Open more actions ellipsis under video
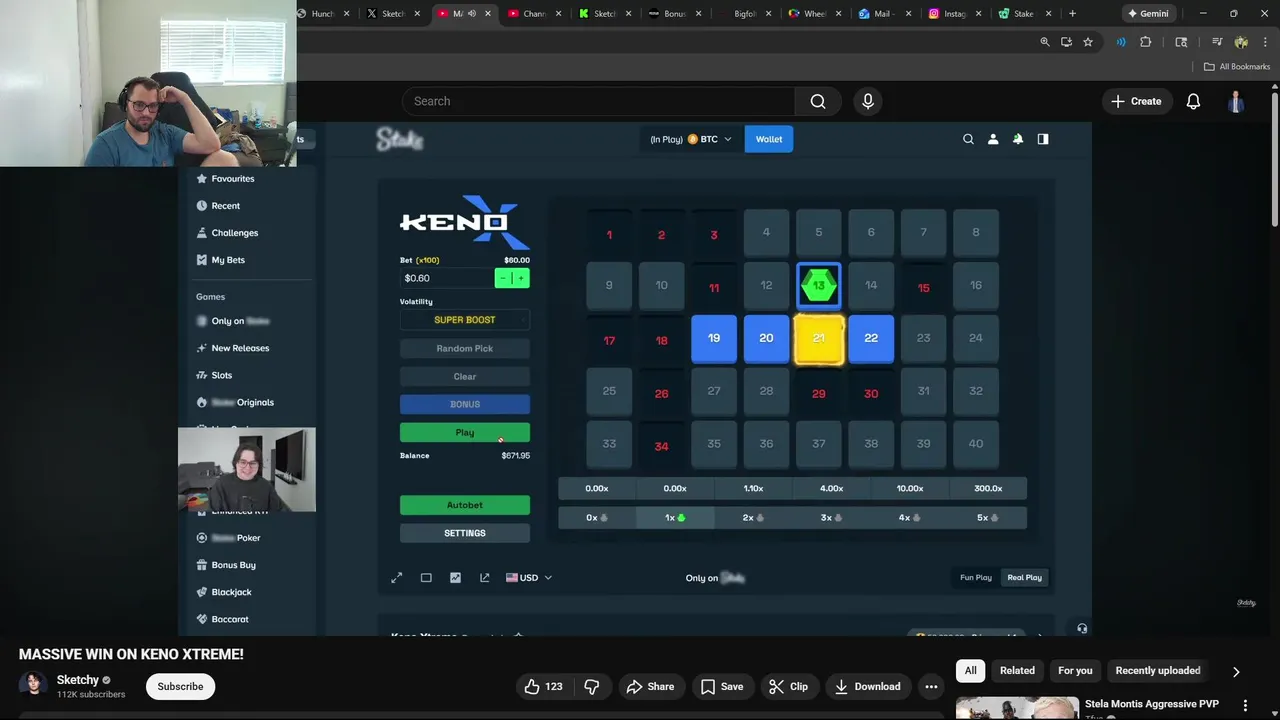This screenshot has height=720, width=1280. [x=931, y=686]
